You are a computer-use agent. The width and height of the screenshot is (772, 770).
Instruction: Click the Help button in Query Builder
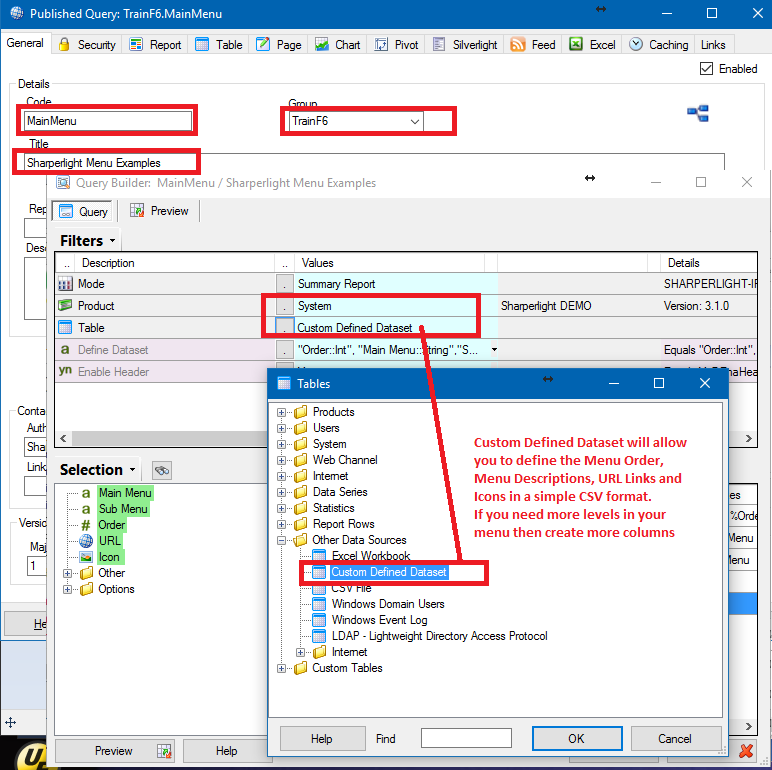pos(226,750)
